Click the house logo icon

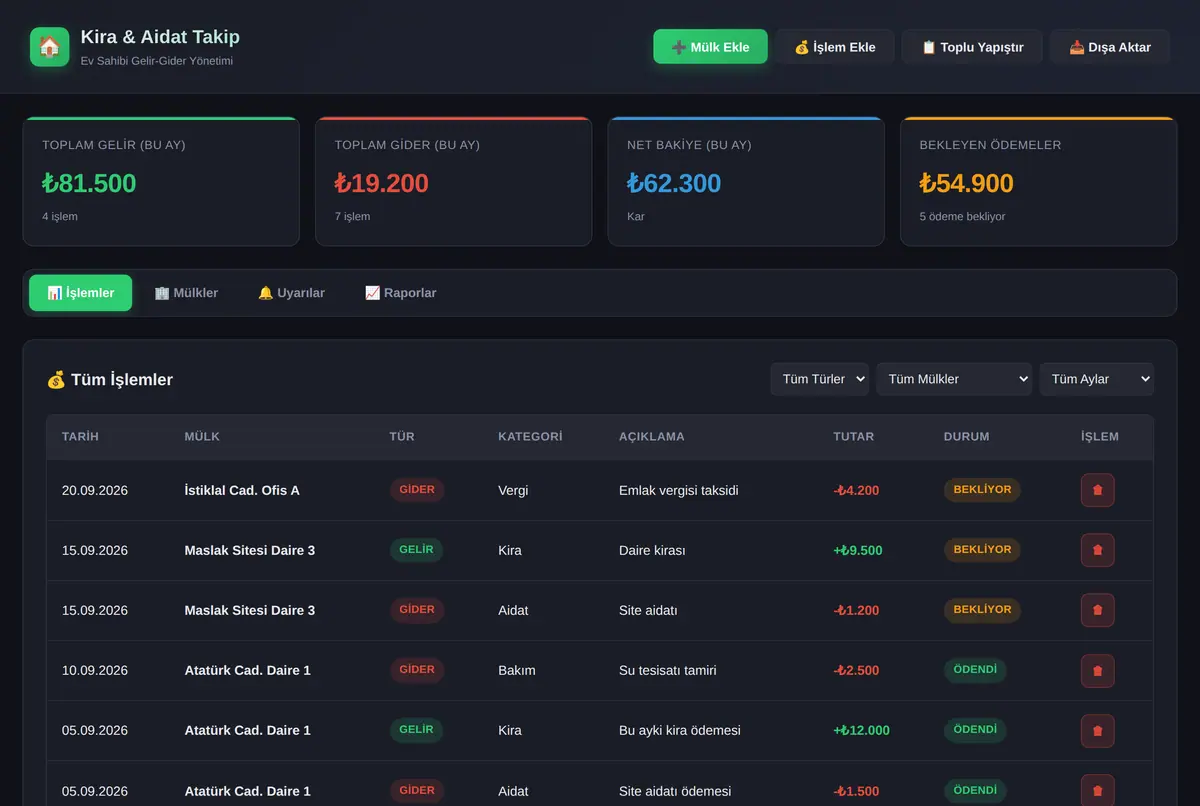coord(50,47)
